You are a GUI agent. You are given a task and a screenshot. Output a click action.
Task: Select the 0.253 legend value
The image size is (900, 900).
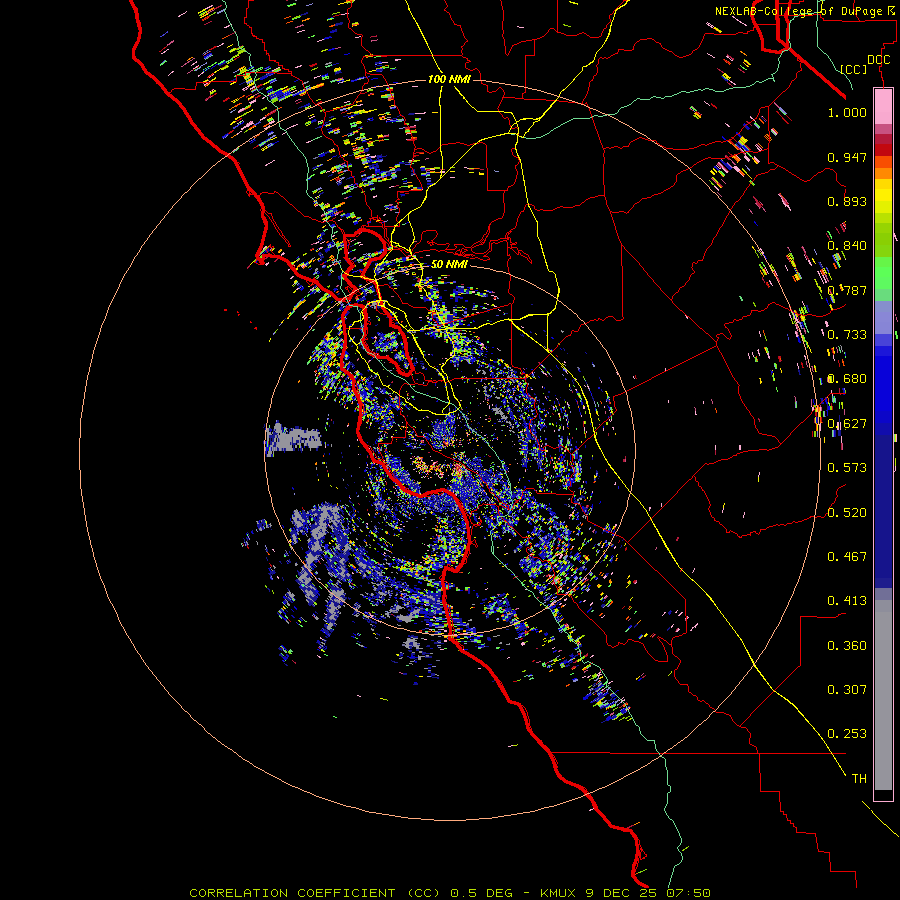coord(847,734)
